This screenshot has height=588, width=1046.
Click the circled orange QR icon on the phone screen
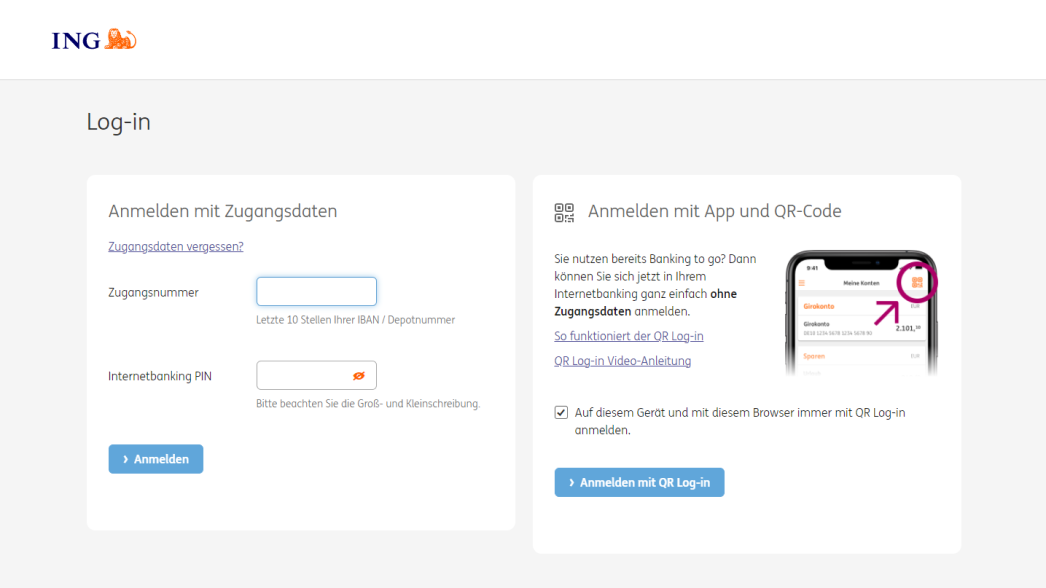pyautogui.click(x=918, y=281)
